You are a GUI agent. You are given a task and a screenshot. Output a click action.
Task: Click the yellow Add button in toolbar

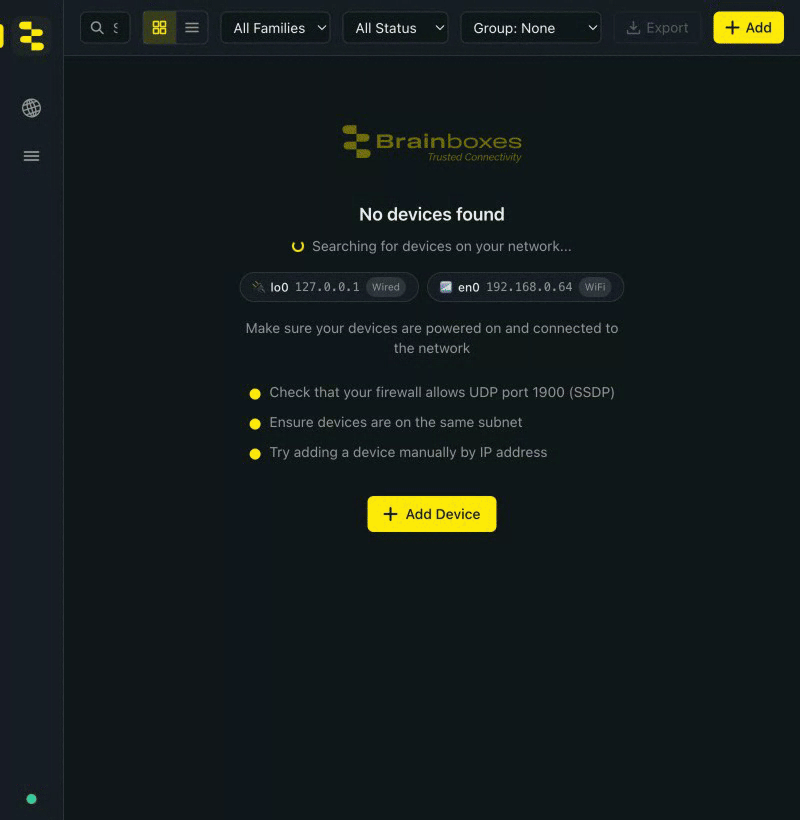tap(748, 28)
